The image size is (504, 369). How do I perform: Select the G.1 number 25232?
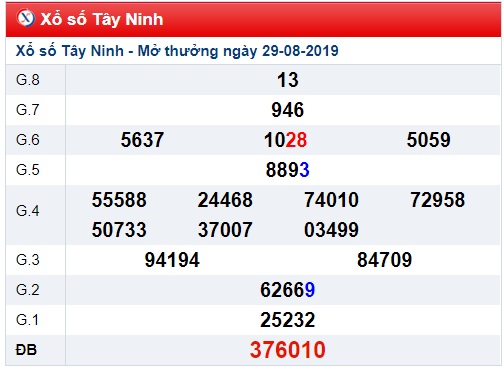[x=288, y=320]
